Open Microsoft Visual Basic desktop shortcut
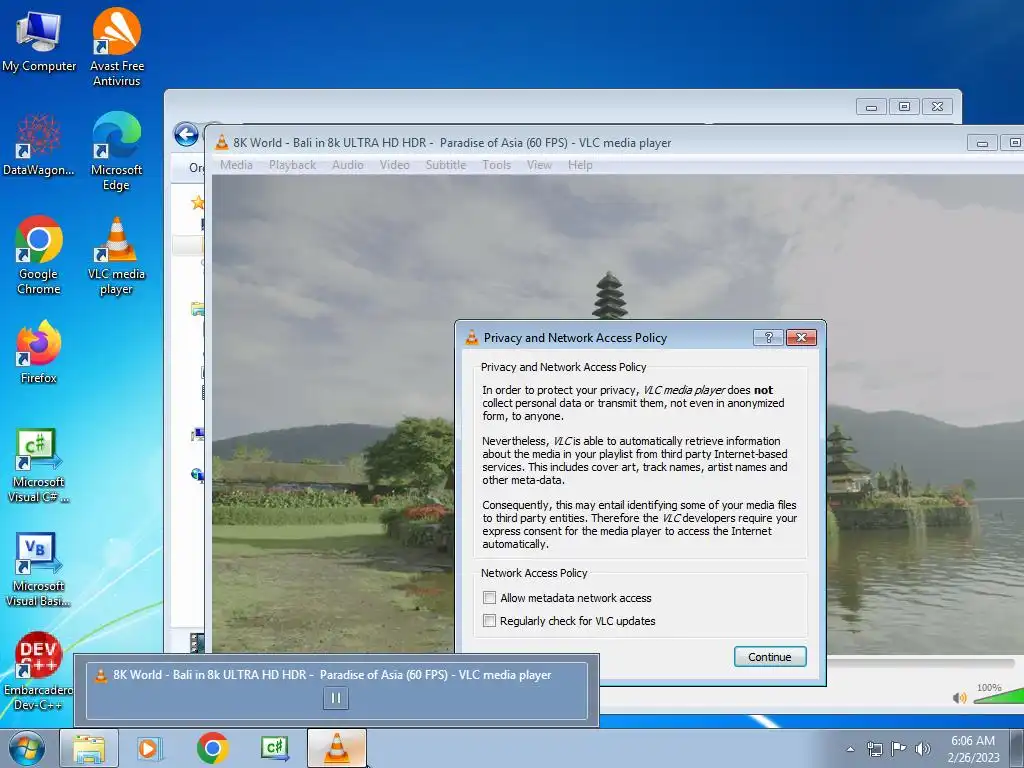The width and height of the screenshot is (1024, 768). click(39, 569)
